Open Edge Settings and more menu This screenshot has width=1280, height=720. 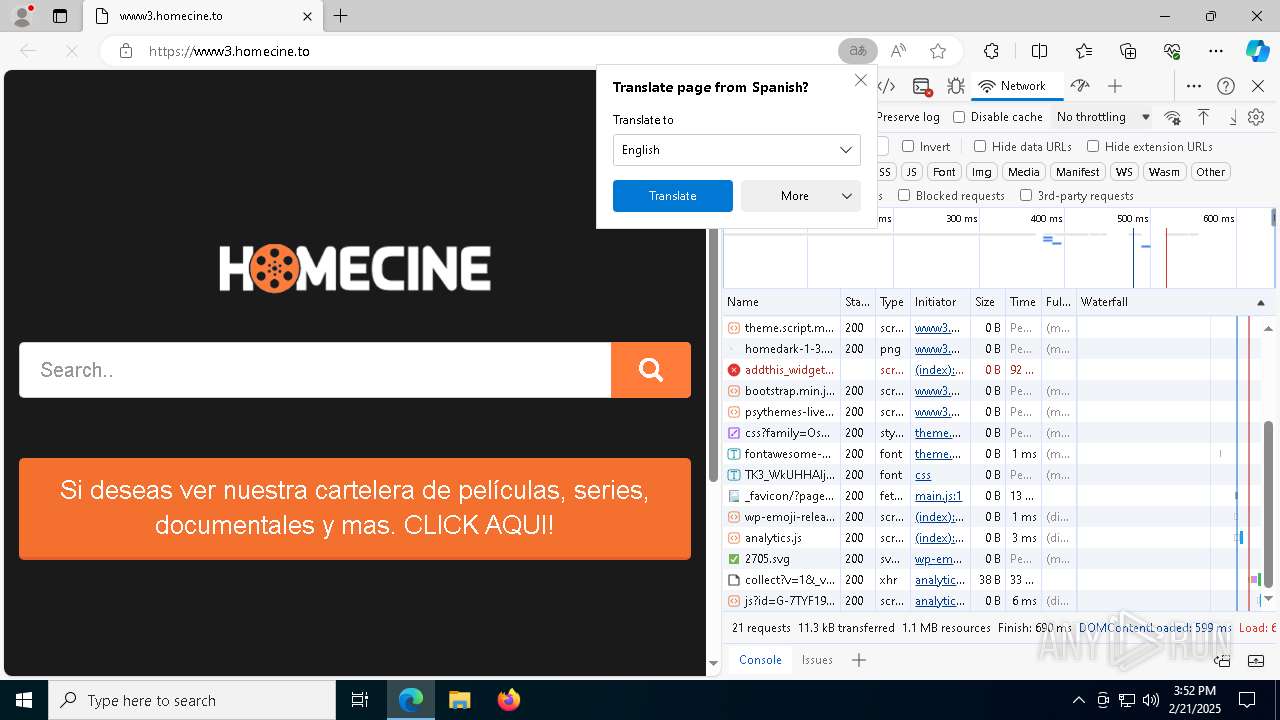(1216, 51)
